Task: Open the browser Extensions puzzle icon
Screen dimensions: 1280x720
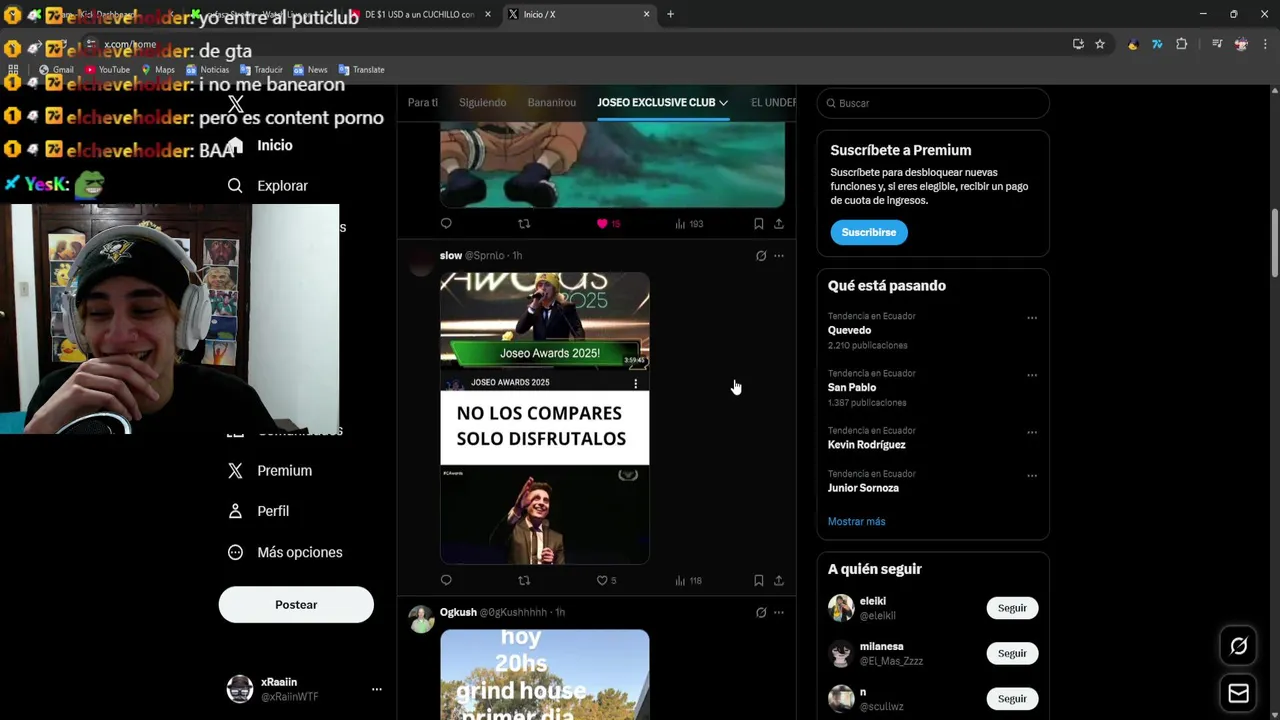Action: (x=1181, y=44)
